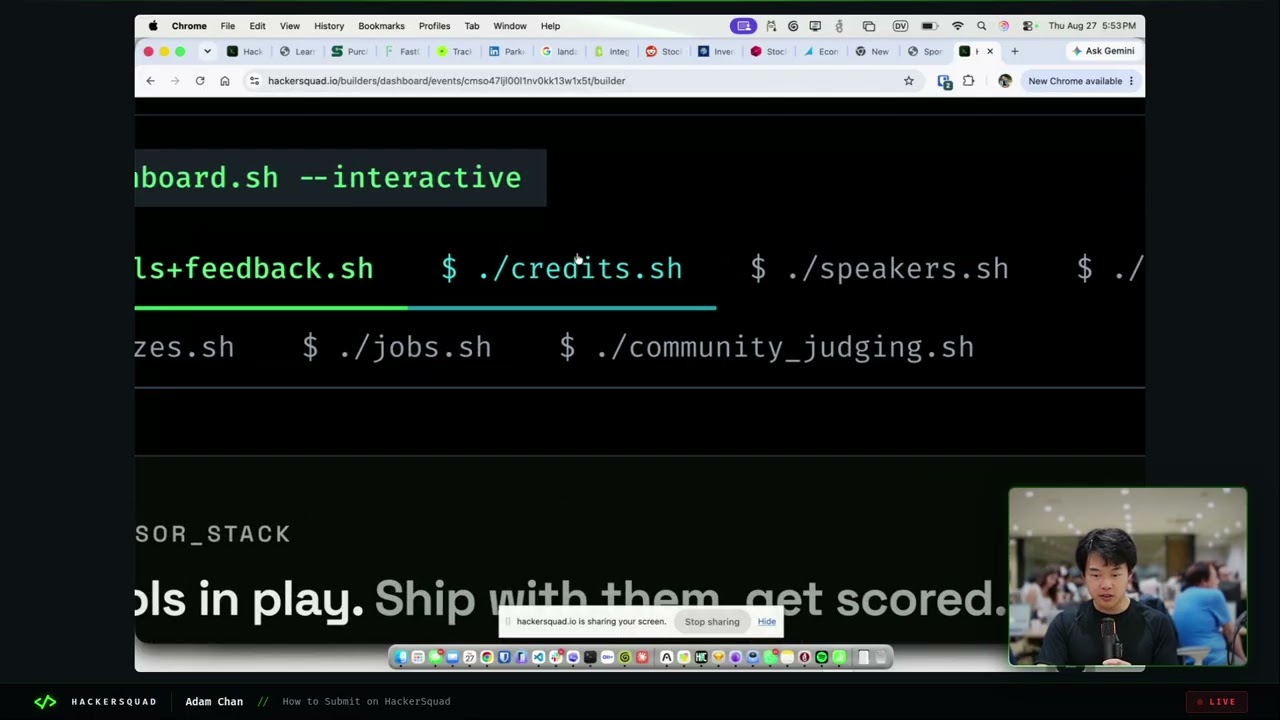Bookmark this page with the star icon
Screen dimensions: 1280x720
point(909,81)
